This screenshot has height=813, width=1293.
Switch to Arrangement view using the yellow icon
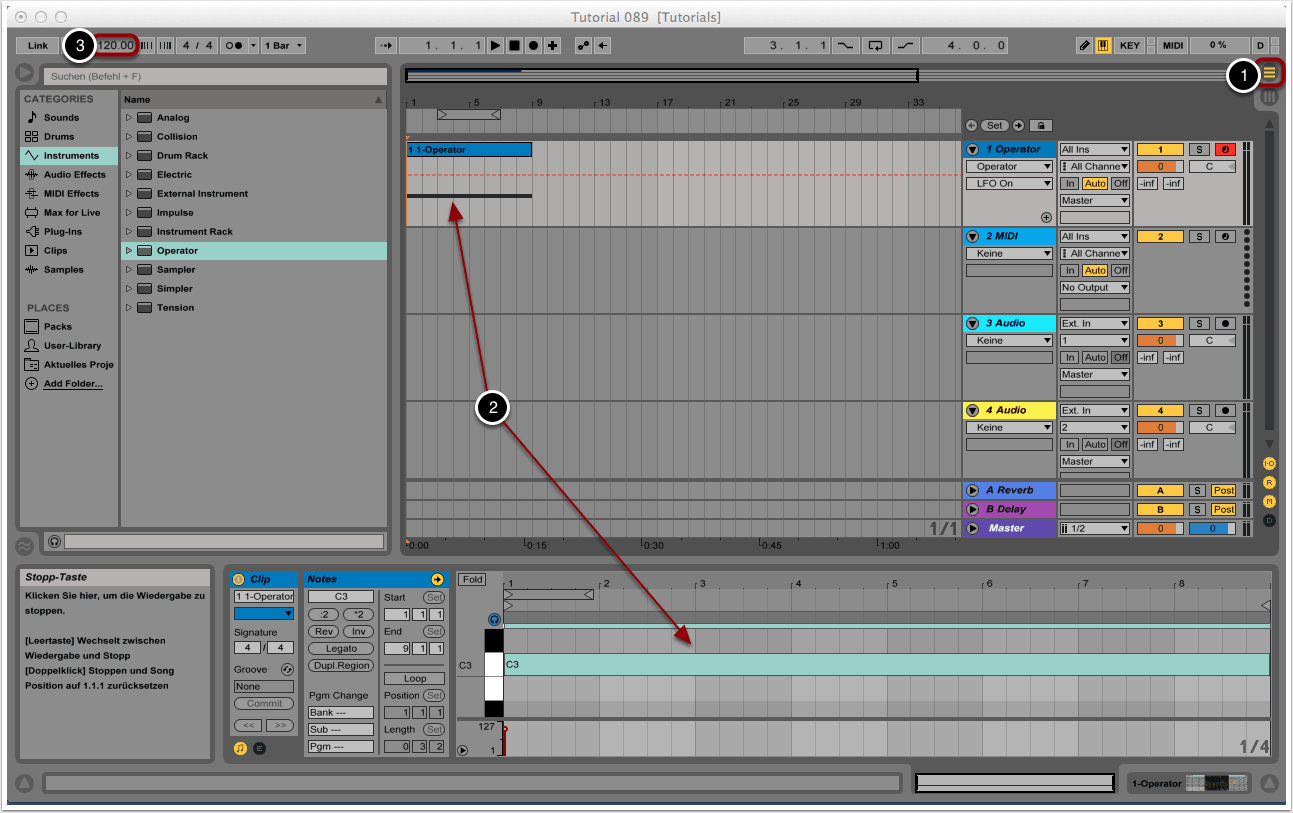(1269, 73)
